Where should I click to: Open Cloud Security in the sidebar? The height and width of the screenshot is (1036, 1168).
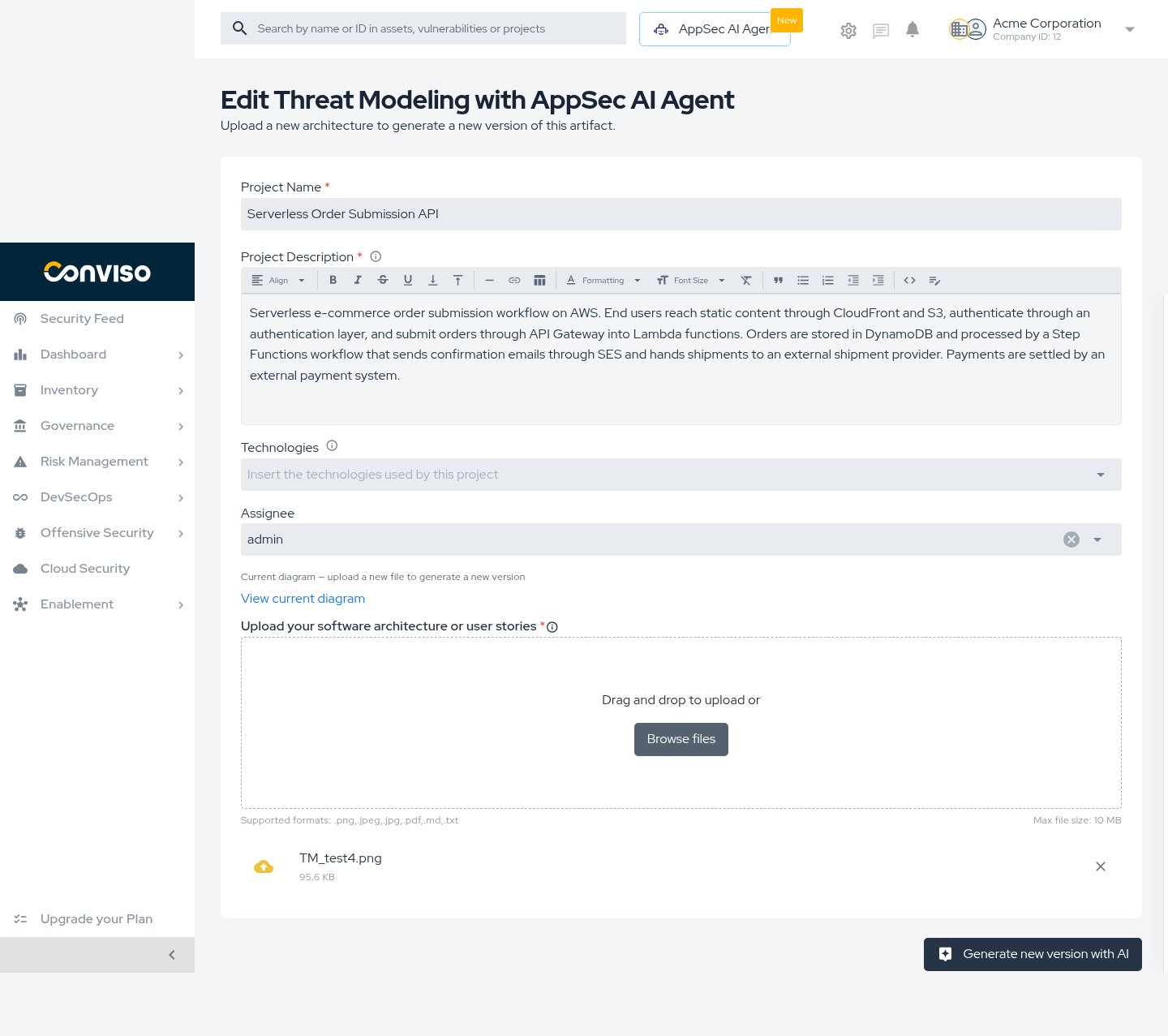pyautogui.click(x=97, y=569)
